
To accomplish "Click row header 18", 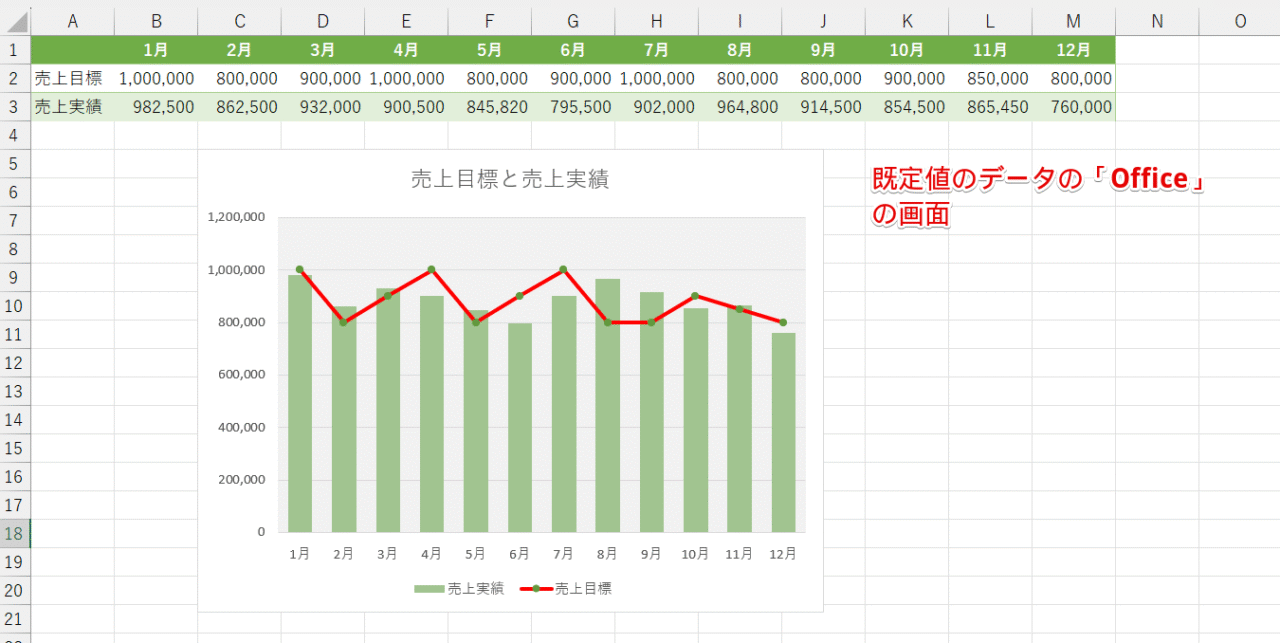I will (15, 533).
